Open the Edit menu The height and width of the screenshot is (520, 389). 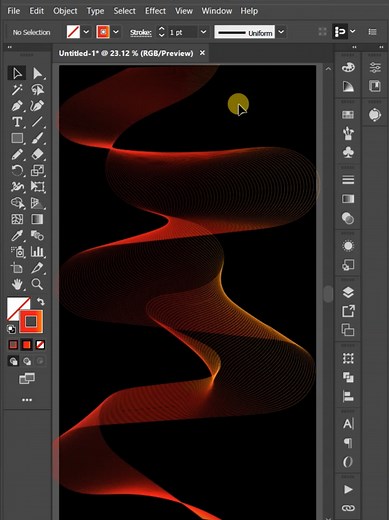point(36,11)
